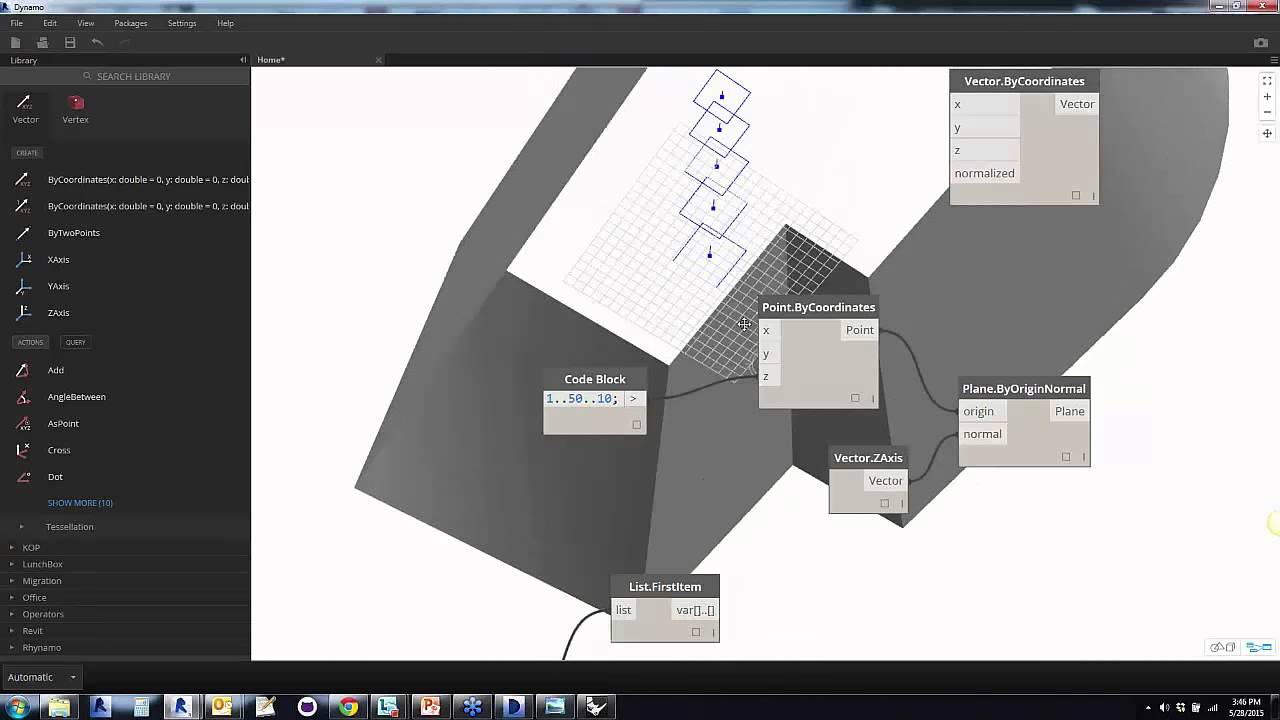The width and height of the screenshot is (1280, 720).
Task: Toggle preview checkbox on List.FirstItem node
Action: tap(696, 631)
